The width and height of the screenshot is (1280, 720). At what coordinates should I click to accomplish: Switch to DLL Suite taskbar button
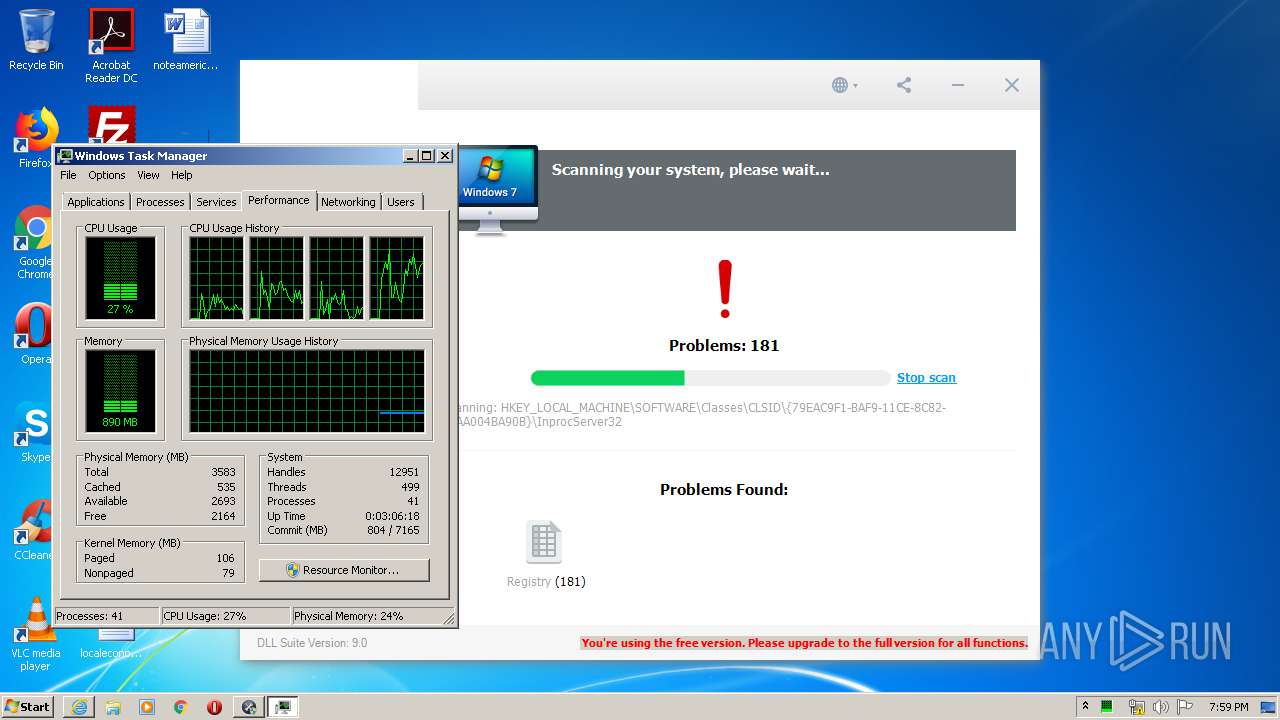pos(248,707)
